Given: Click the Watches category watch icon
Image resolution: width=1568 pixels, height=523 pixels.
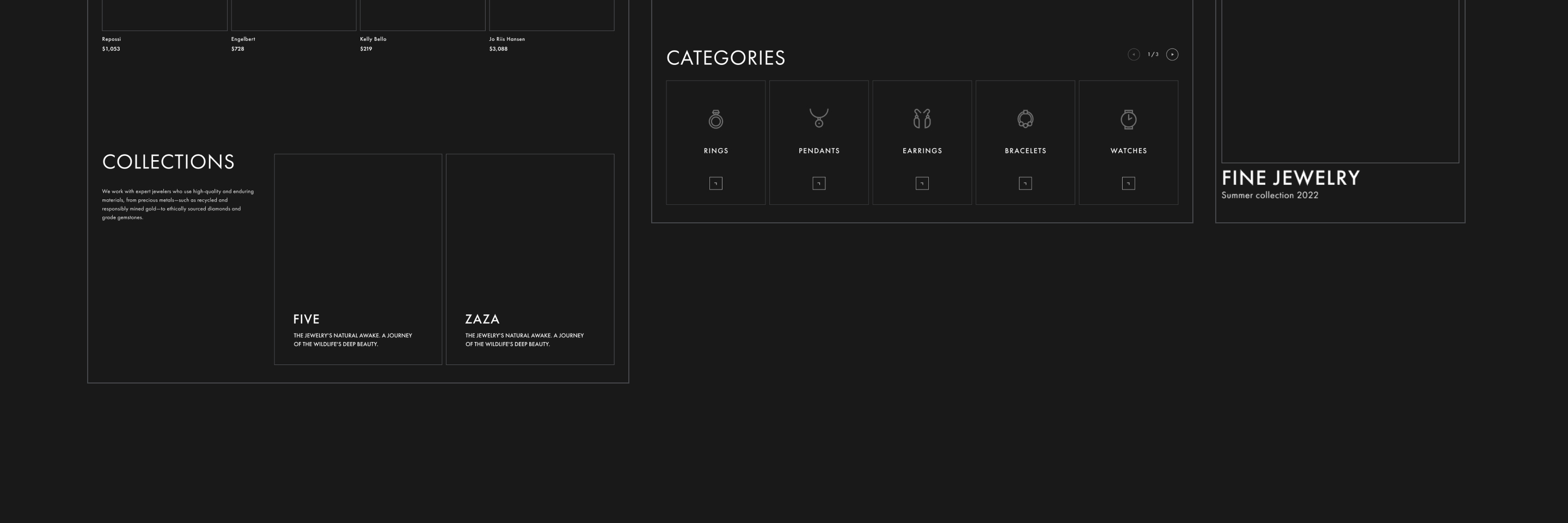Looking at the screenshot, I should click(1128, 119).
